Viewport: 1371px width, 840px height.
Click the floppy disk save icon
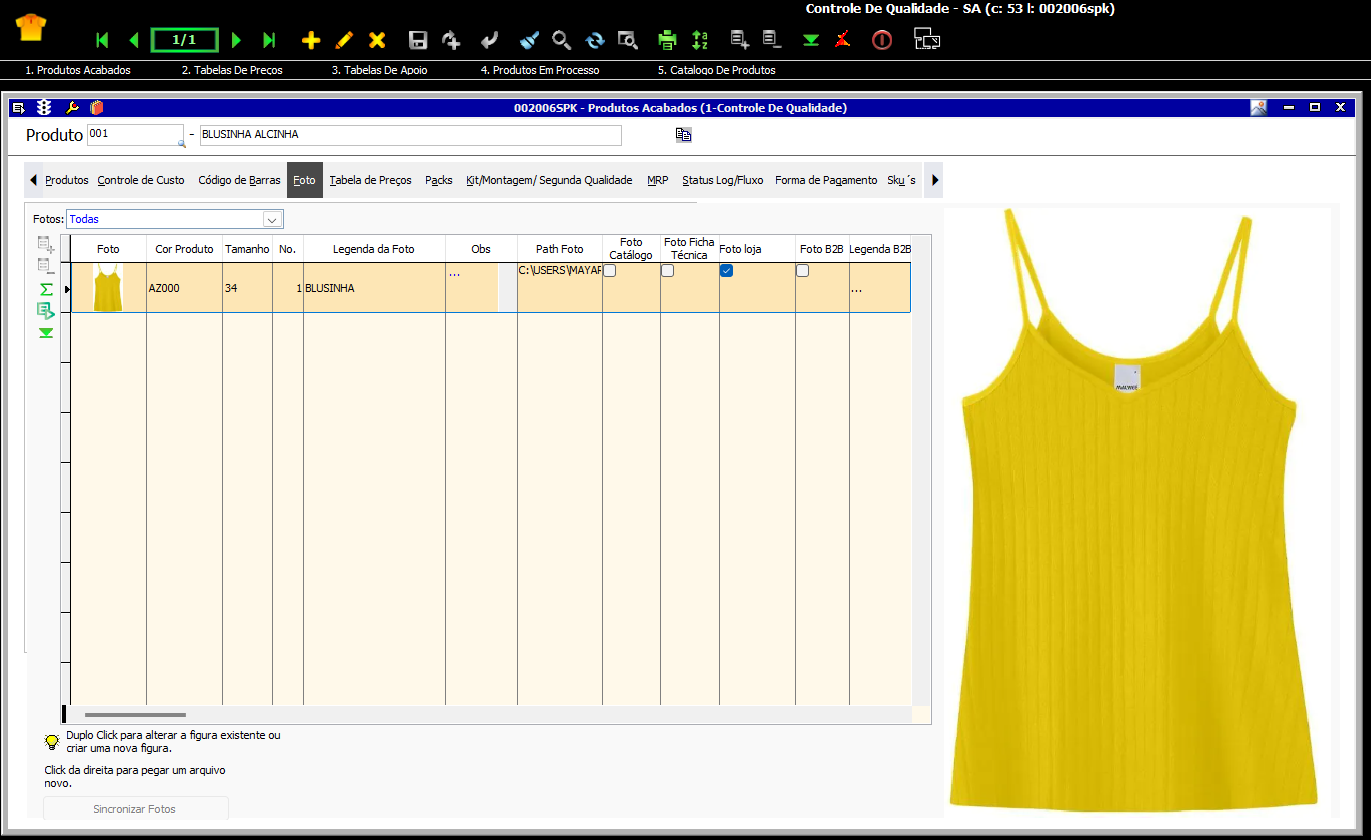coord(418,40)
